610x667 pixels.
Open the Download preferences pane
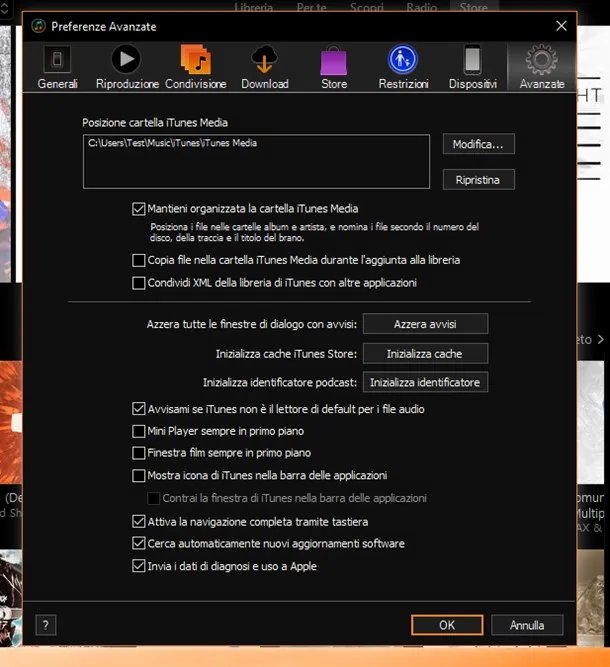[265, 67]
